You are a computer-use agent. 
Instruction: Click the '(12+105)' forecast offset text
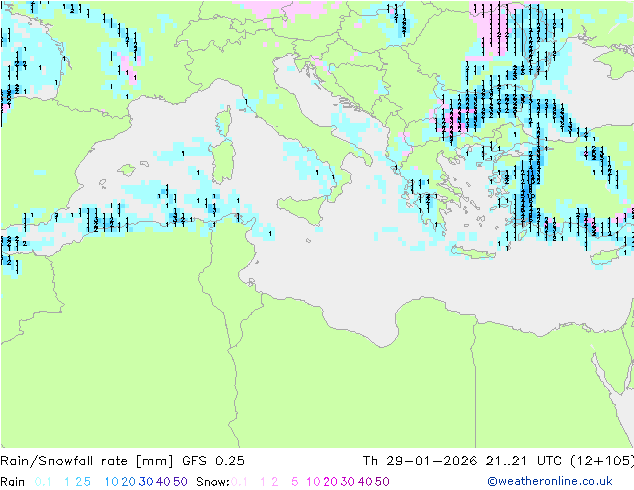(602, 460)
